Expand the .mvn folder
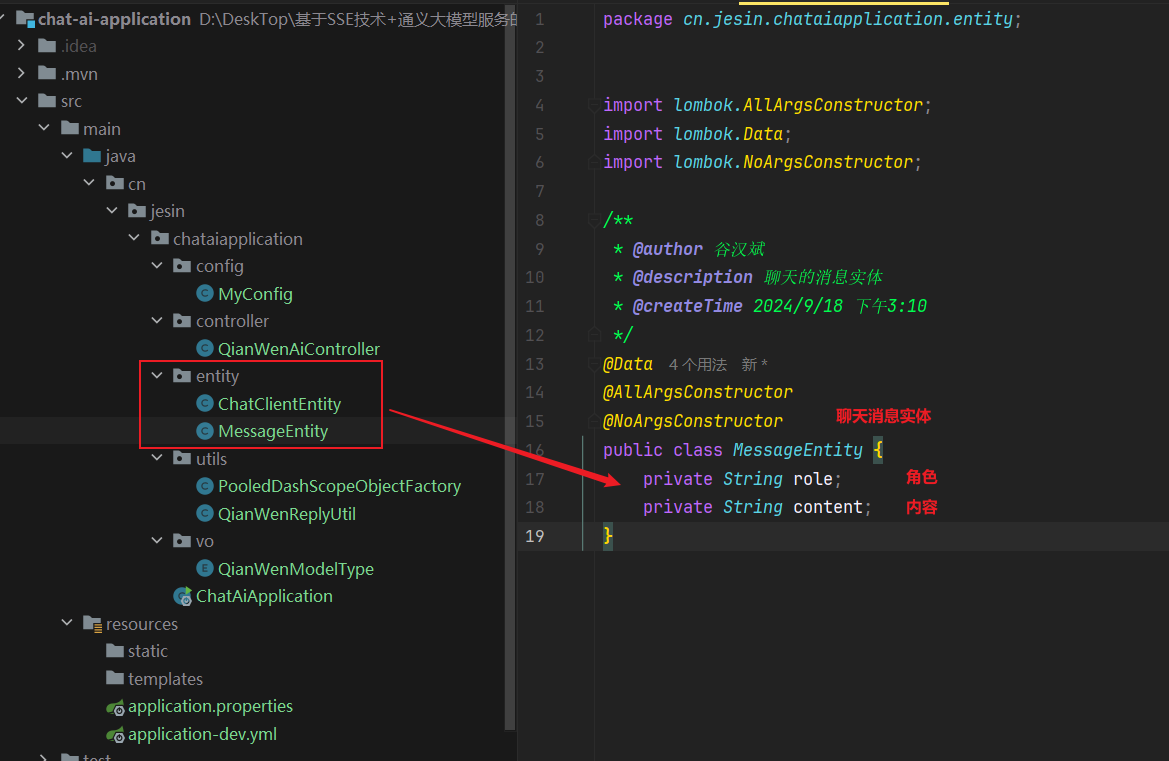Image resolution: width=1169 pixels, height=761 pixels. tap(21, 73)
